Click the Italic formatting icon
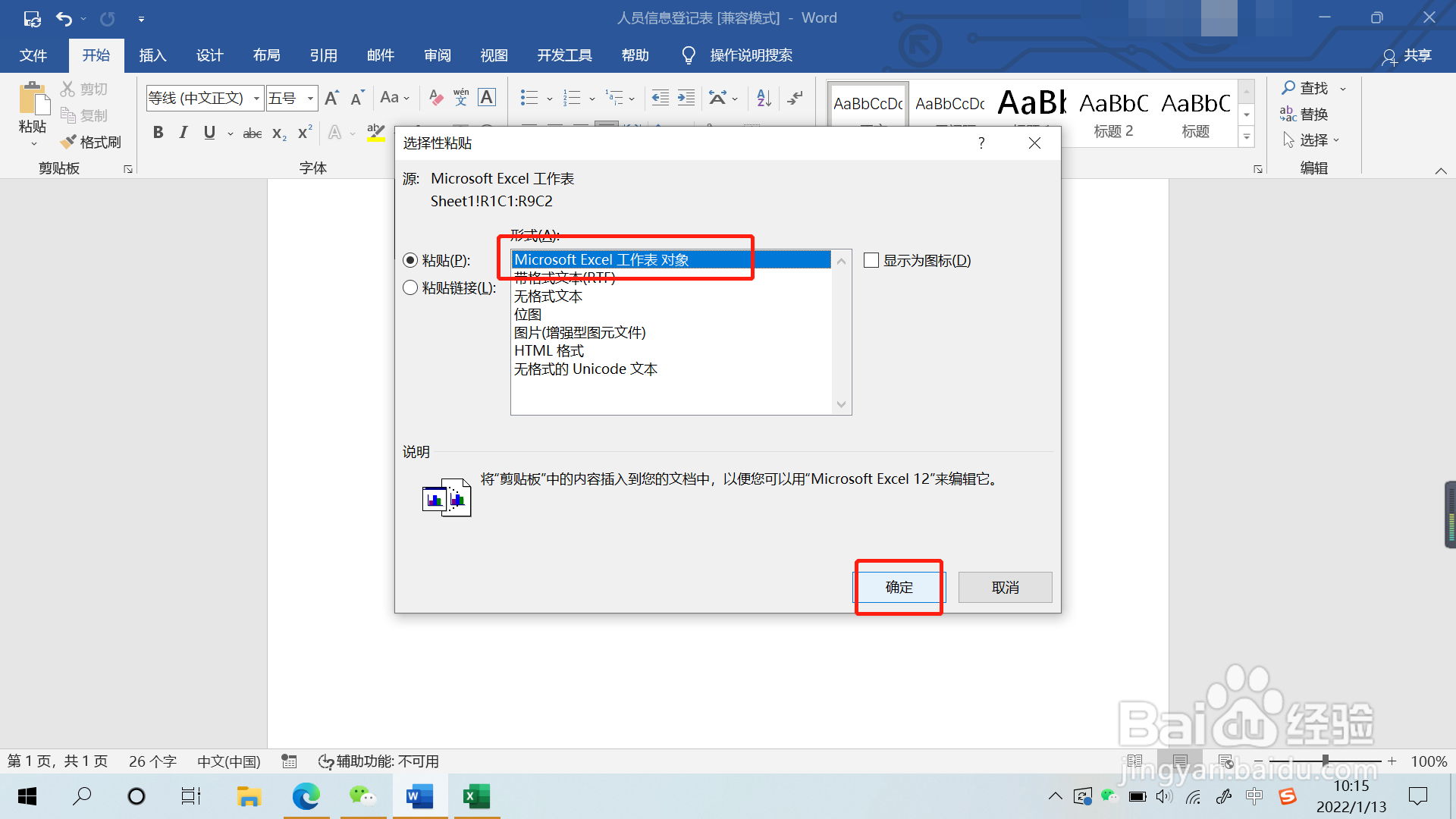This screenshot has width=1456, height=819. tap(183, 133)
